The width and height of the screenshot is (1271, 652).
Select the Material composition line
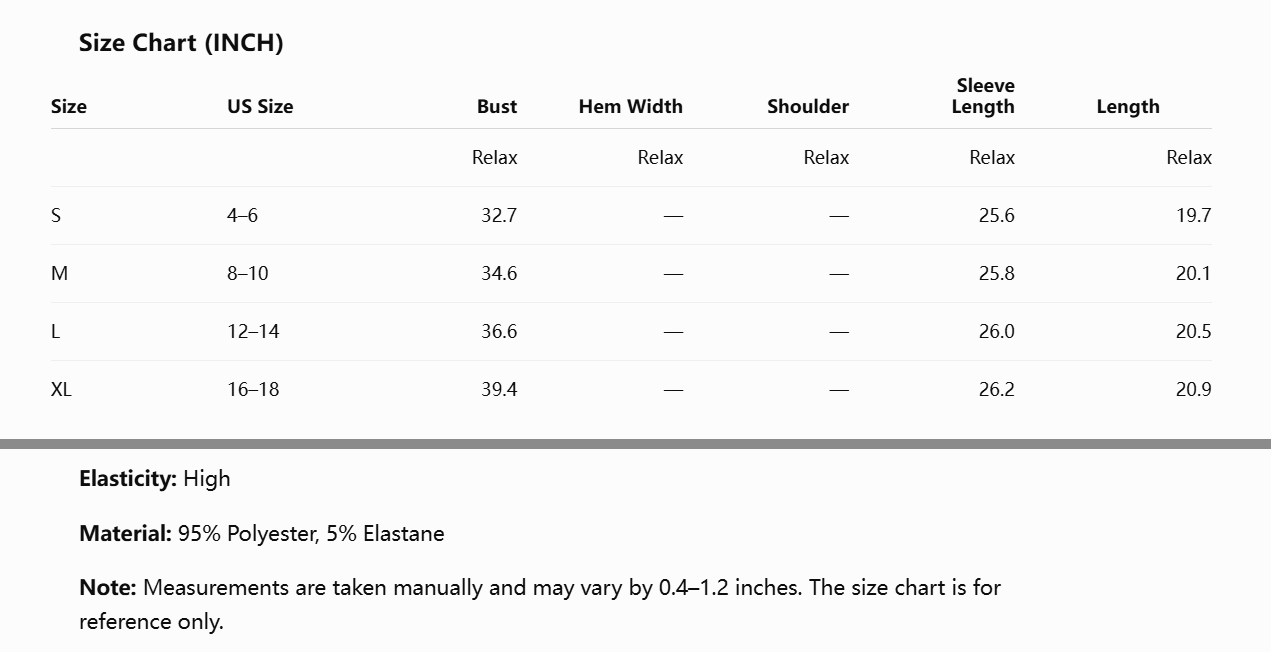pyautogui.click(x=262, y=533)
